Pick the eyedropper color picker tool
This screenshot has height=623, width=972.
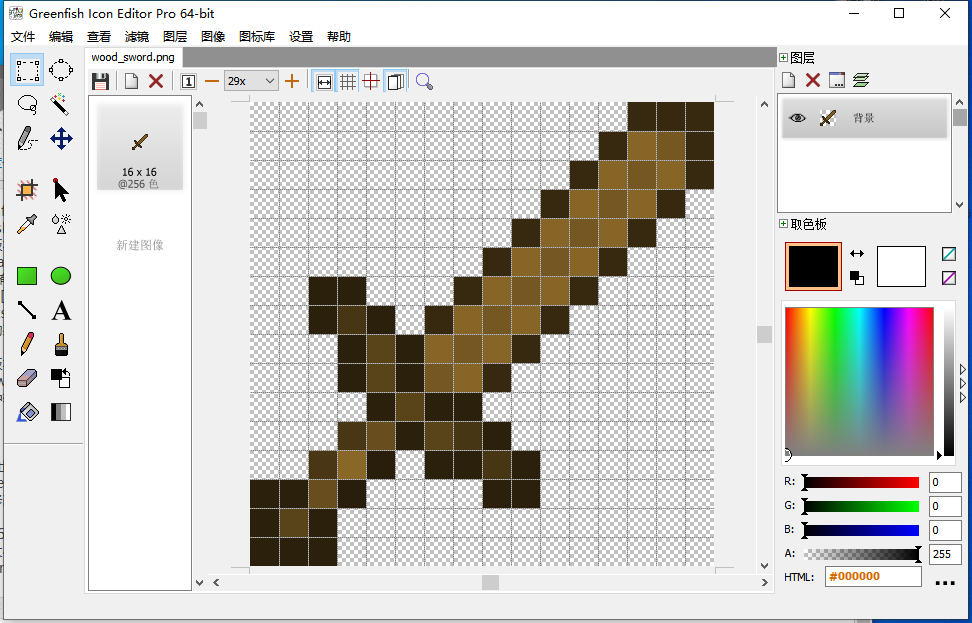27,224
